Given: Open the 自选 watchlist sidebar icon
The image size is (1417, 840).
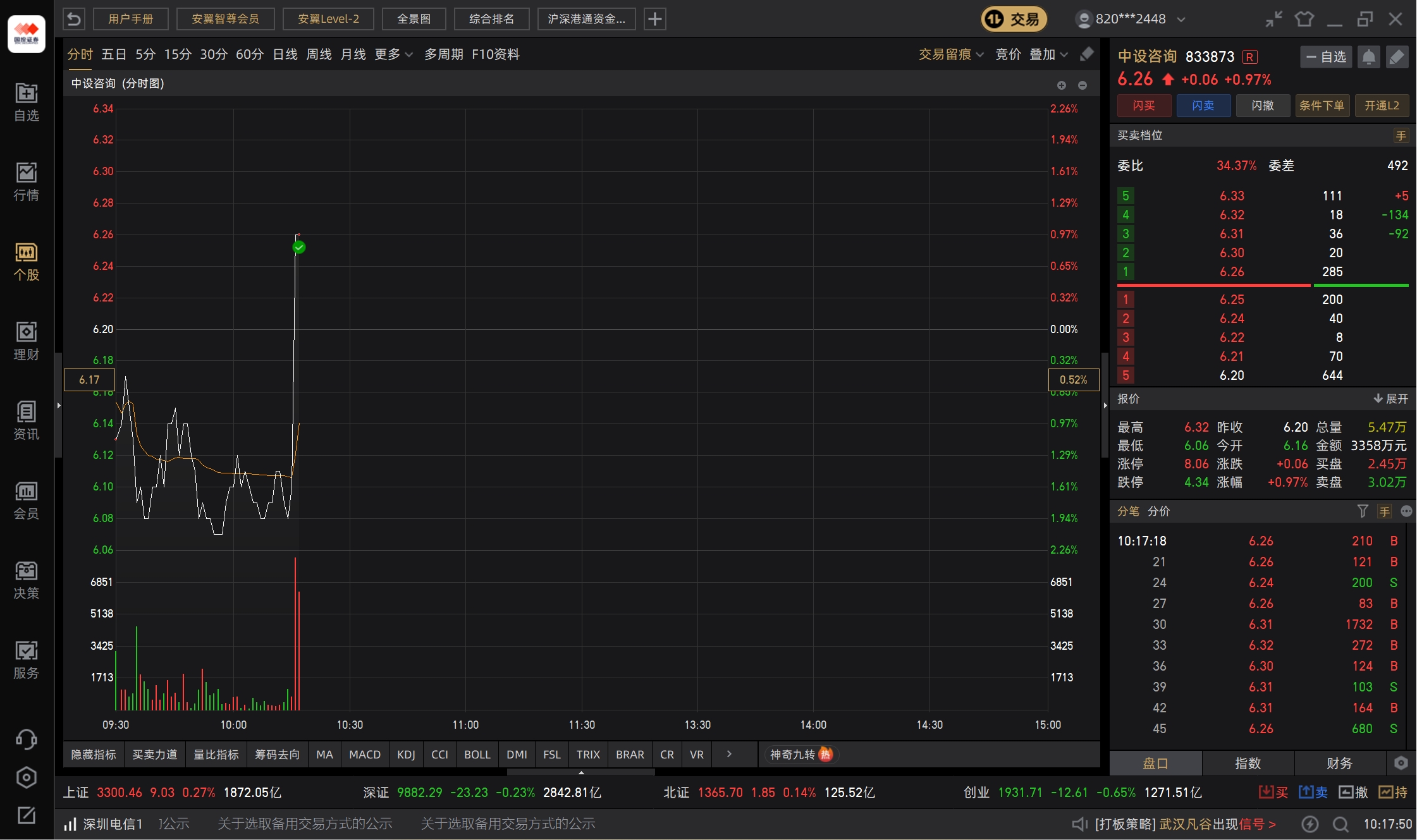Looking at the screenshot, I should (x=27, y=102).
